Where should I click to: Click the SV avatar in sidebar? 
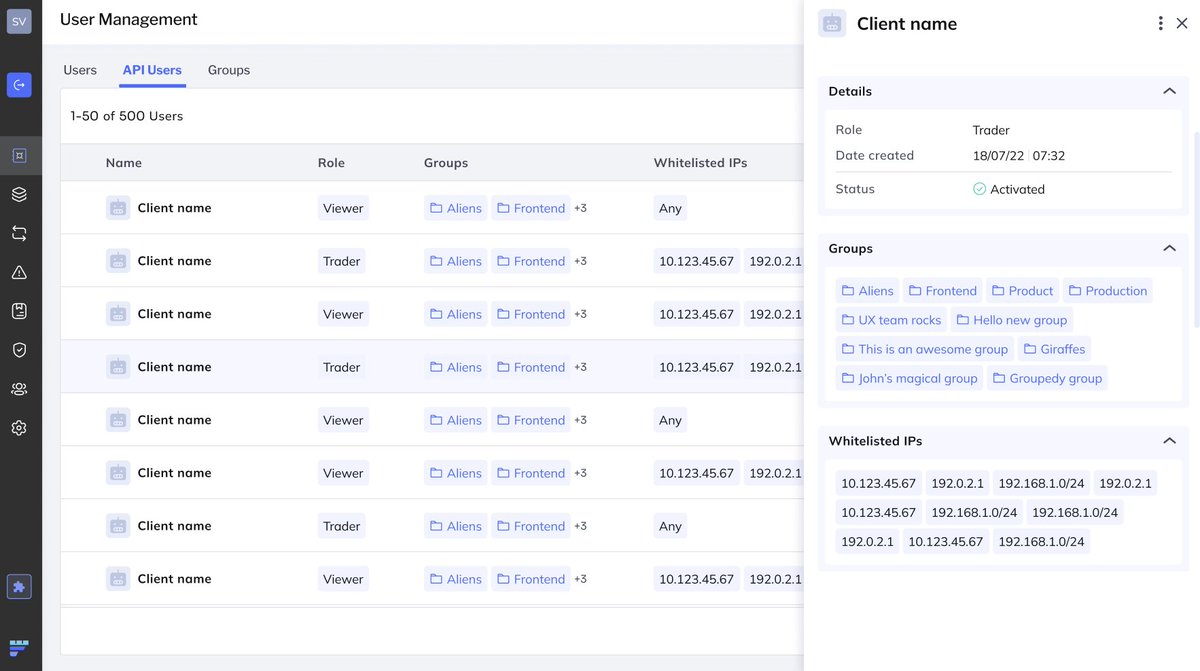[x=19, y=21]
